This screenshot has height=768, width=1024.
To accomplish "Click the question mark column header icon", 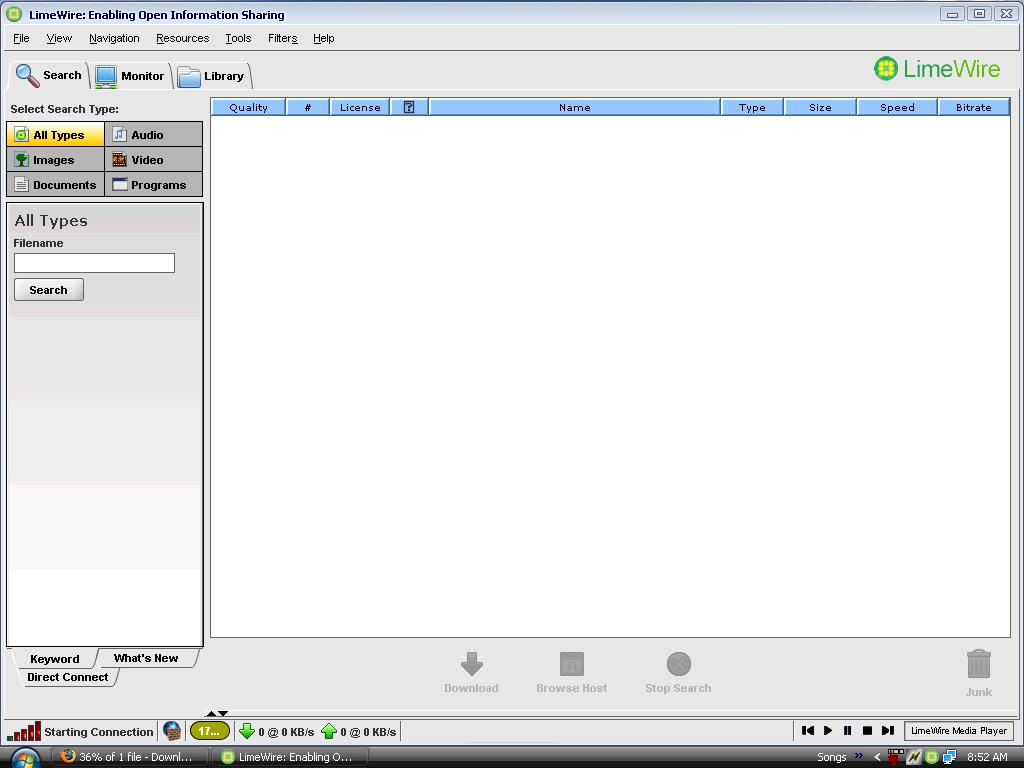I will [409, 107].
